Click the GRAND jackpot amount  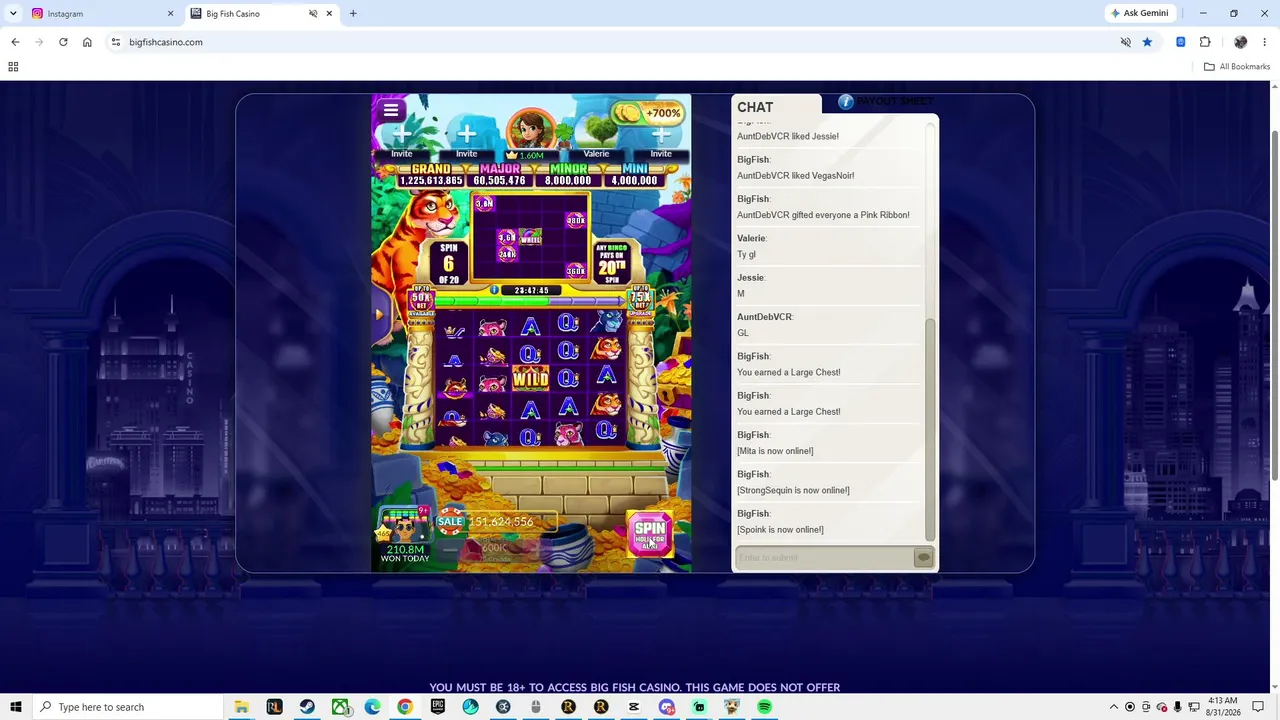[x=431, y=181]
